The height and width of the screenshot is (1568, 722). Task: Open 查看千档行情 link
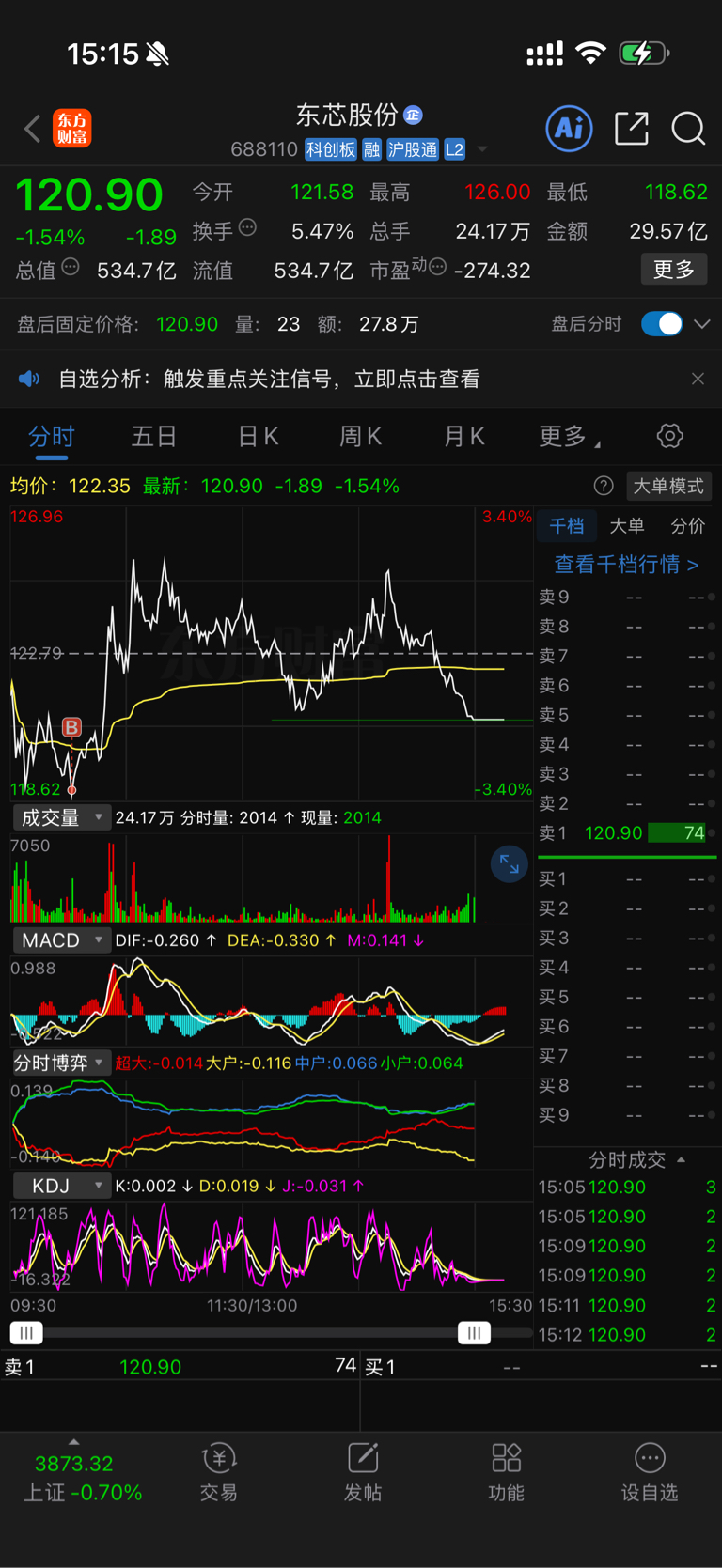[x=626, y=564]
